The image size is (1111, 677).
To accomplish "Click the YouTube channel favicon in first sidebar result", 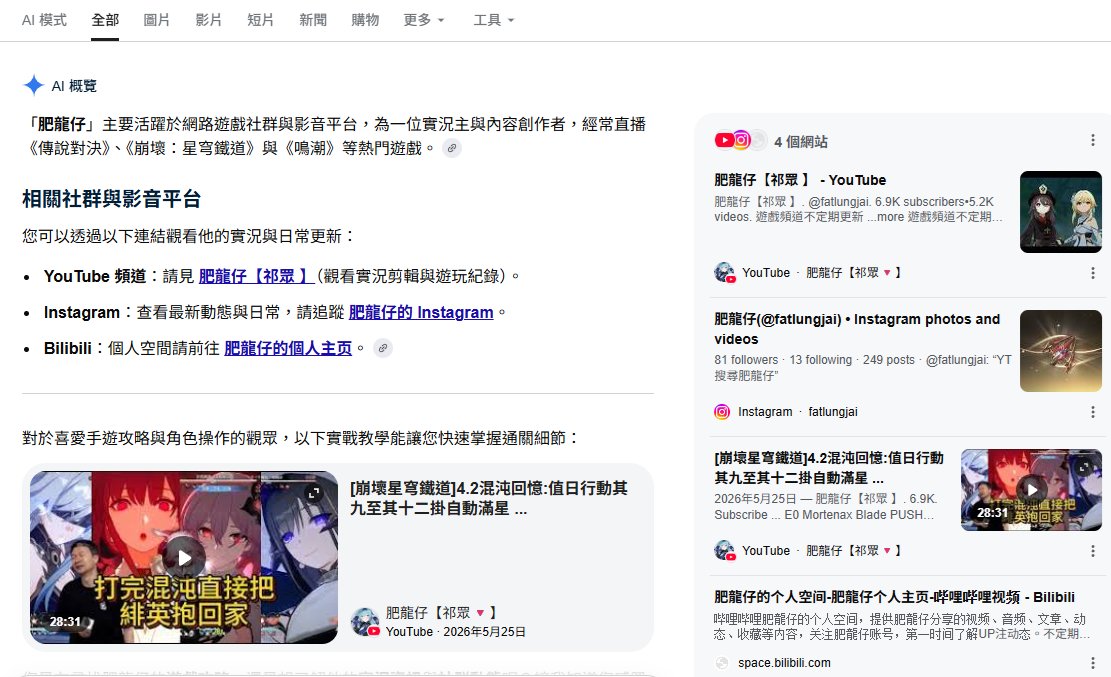I will coord(725,273).
